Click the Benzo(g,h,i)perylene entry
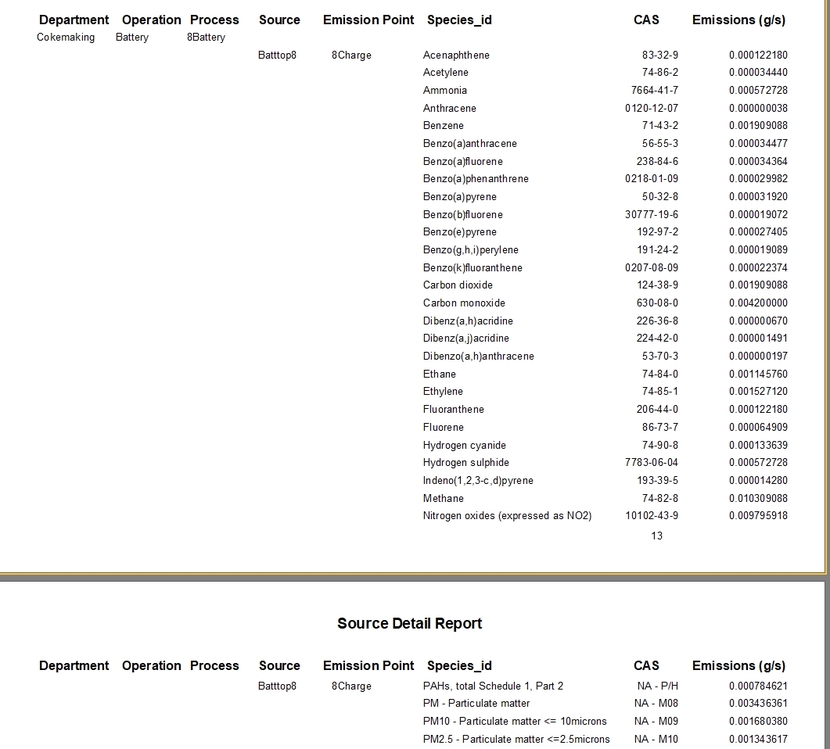830x749 pixels. point(470,250)
